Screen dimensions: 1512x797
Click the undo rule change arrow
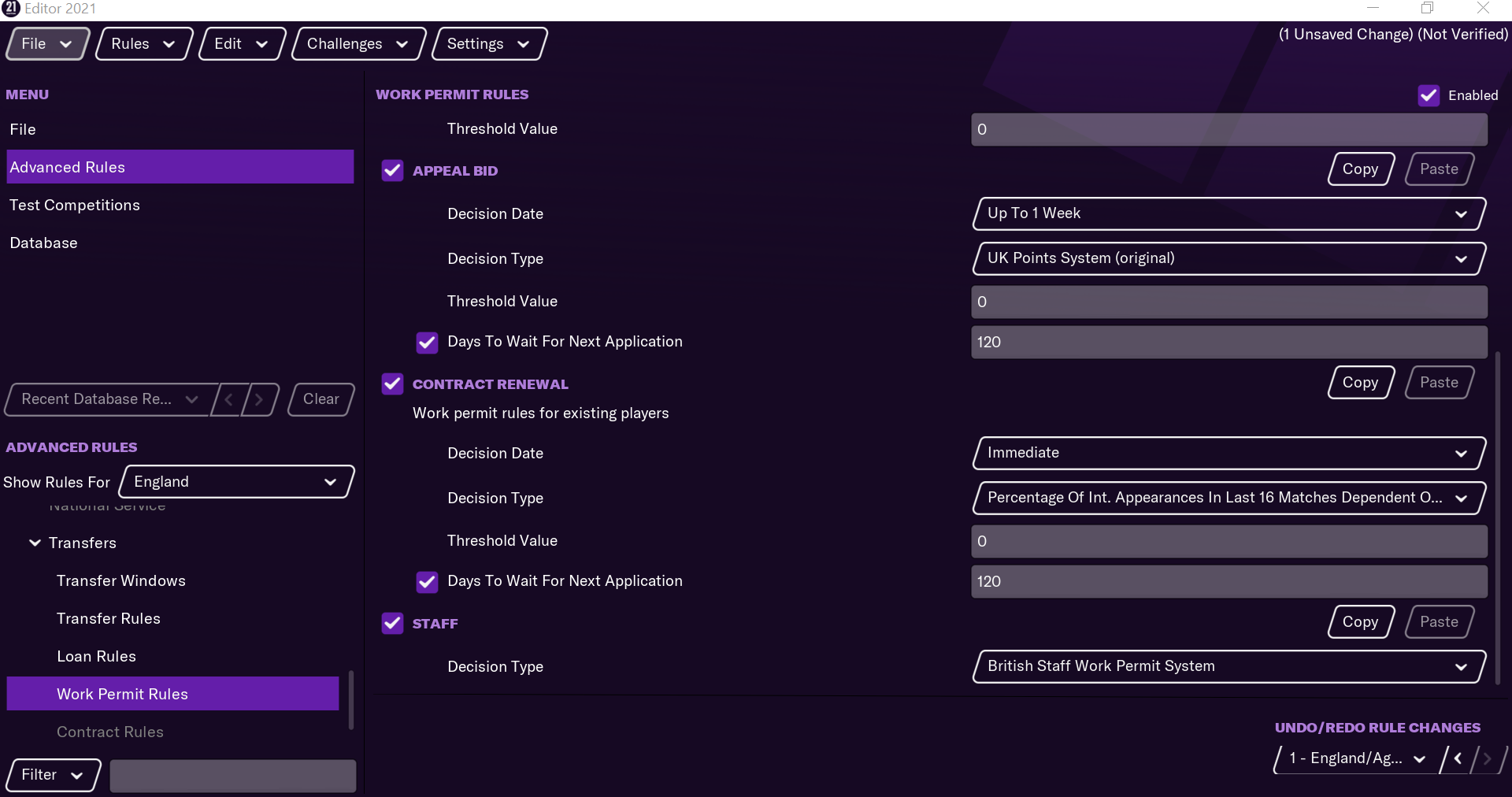pyautogui.click(x=1458, y=758)
